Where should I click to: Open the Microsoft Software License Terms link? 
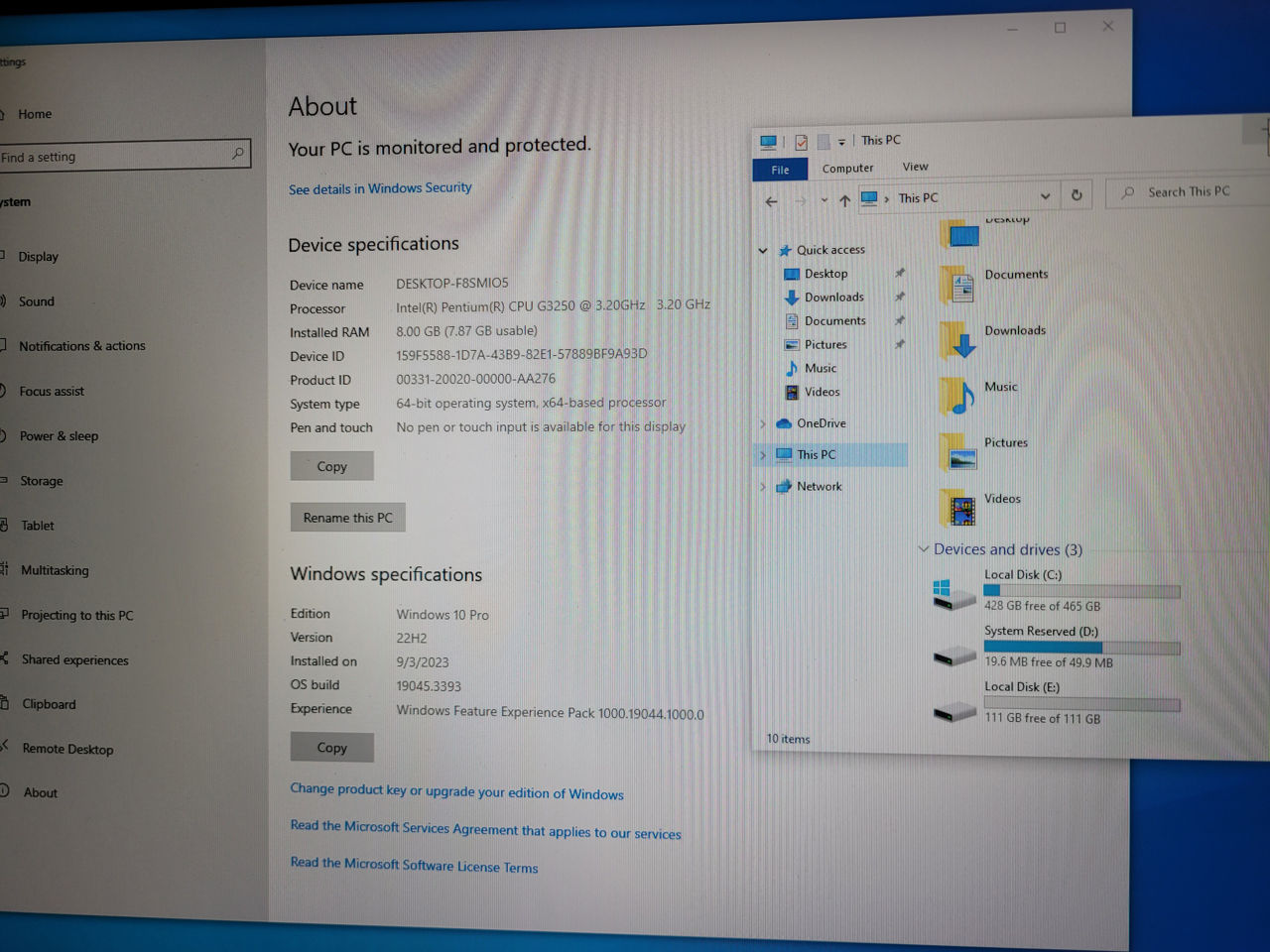click(x=414, y=865)
